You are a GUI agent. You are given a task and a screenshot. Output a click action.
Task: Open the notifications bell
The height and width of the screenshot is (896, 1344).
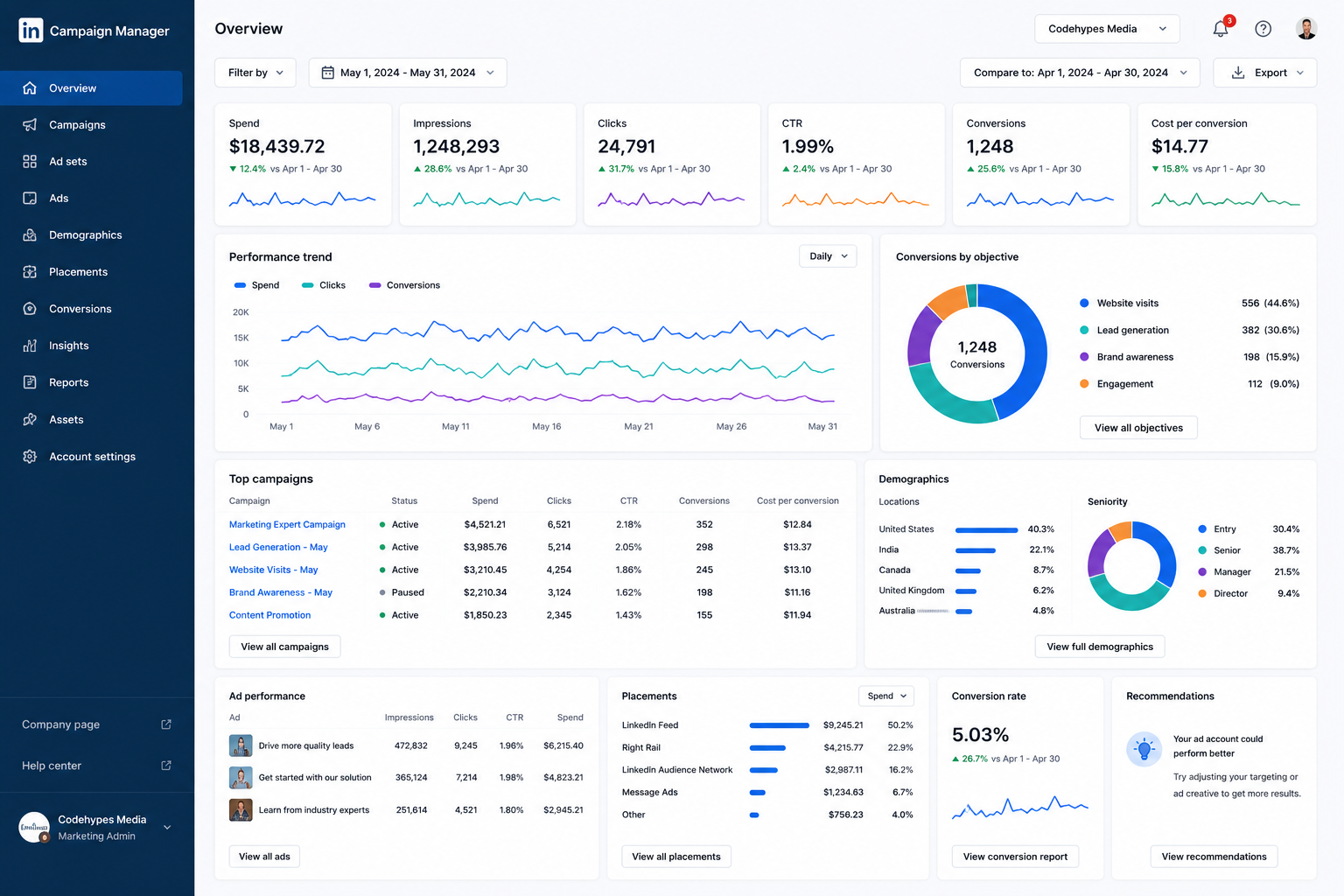[x=1221, y=29]
